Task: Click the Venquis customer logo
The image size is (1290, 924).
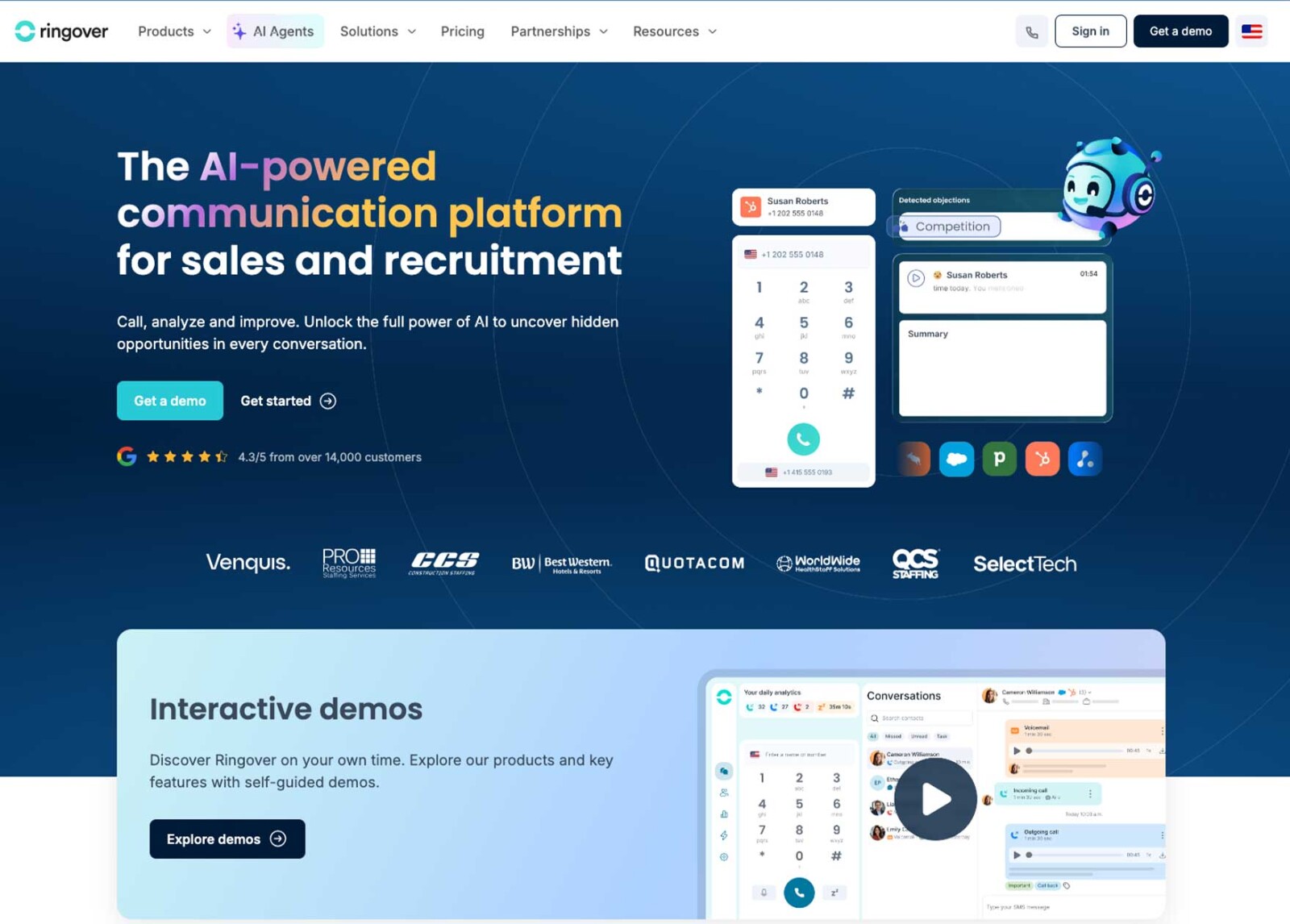Action: 248,563
